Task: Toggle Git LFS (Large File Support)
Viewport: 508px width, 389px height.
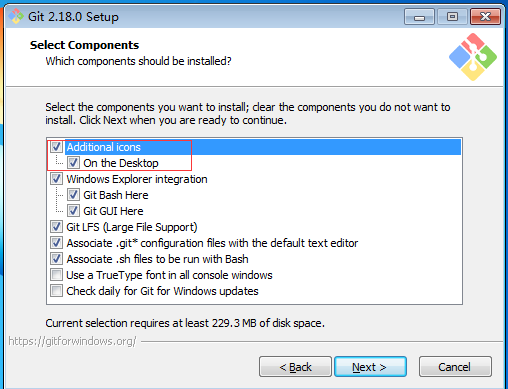Action: (x=56, y=227)
